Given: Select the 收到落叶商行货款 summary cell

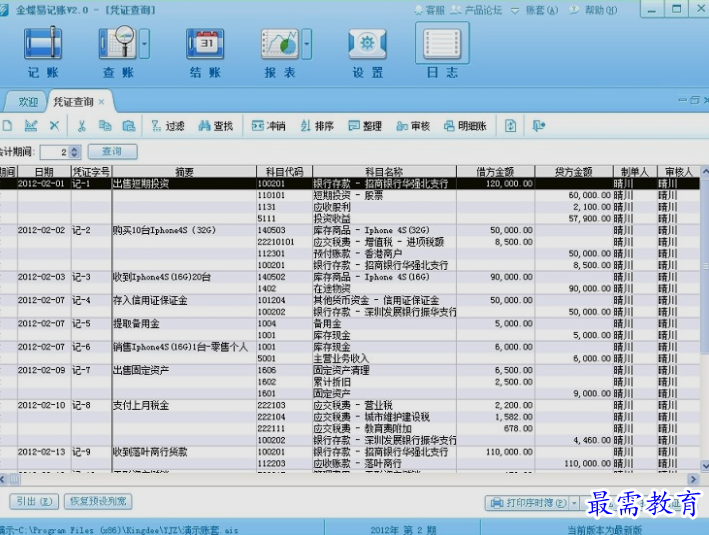Looking at the screenshot, I should 184,452.
